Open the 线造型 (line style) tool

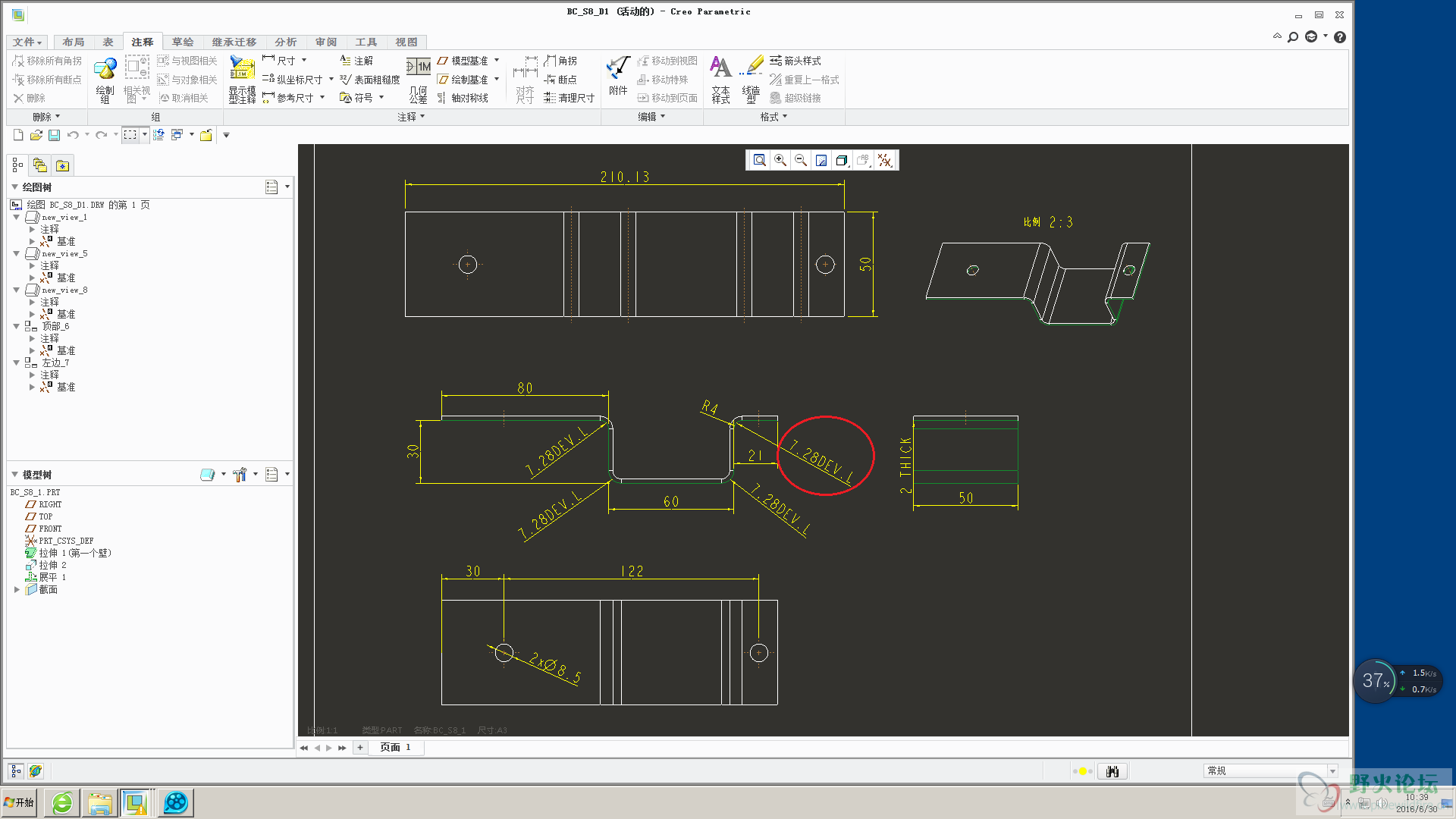click(x=751, y=80)
